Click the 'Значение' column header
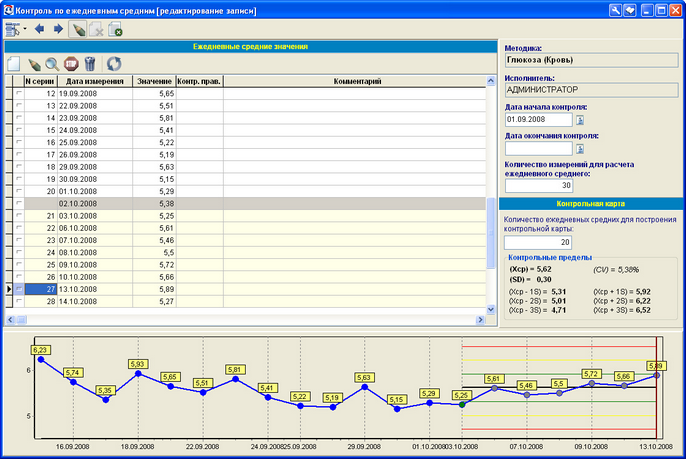 (154, 81)
